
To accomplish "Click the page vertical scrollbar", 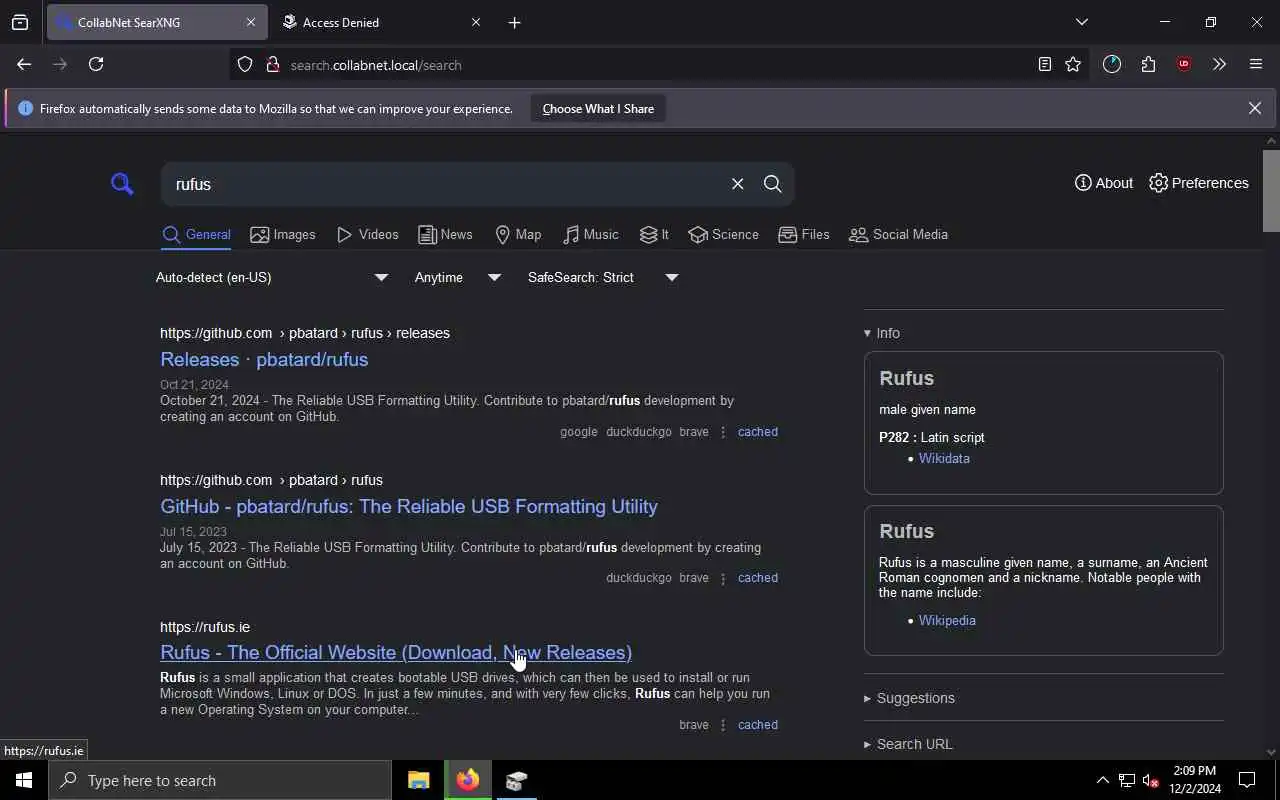I will [1271, 190].
